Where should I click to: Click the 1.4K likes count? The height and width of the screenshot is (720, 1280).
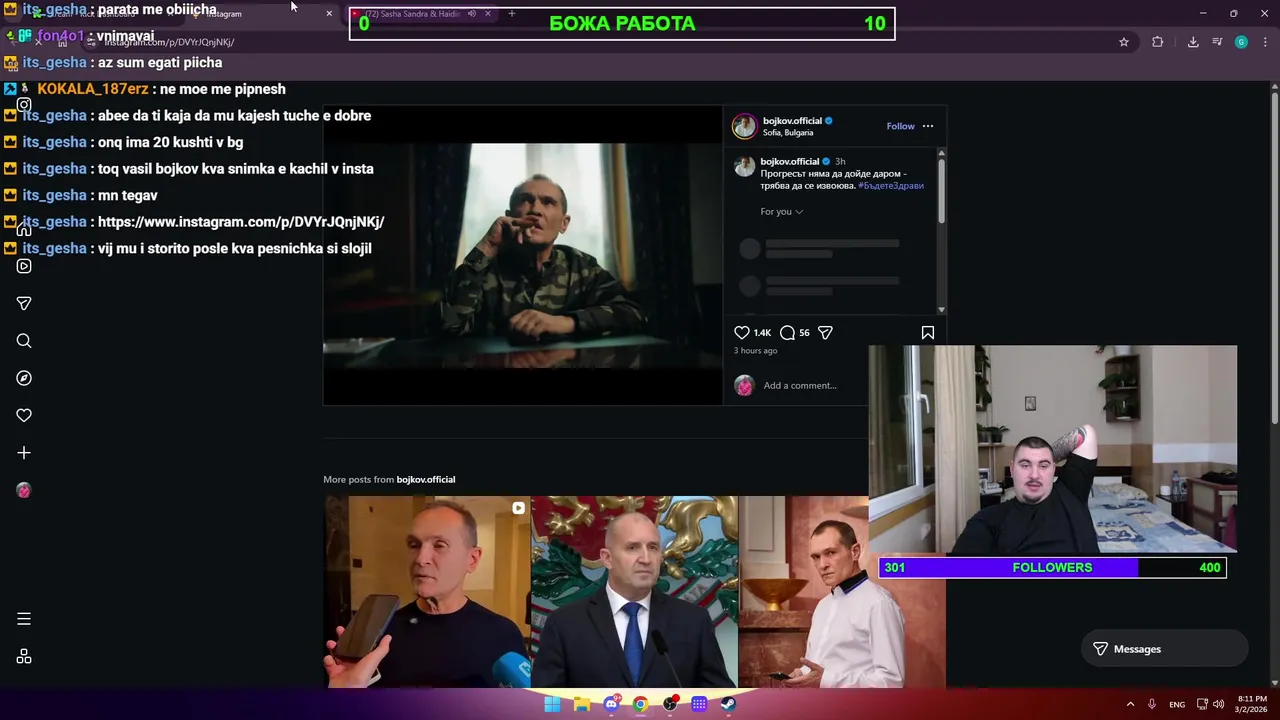pyautogui.click(x=762, y=333)
